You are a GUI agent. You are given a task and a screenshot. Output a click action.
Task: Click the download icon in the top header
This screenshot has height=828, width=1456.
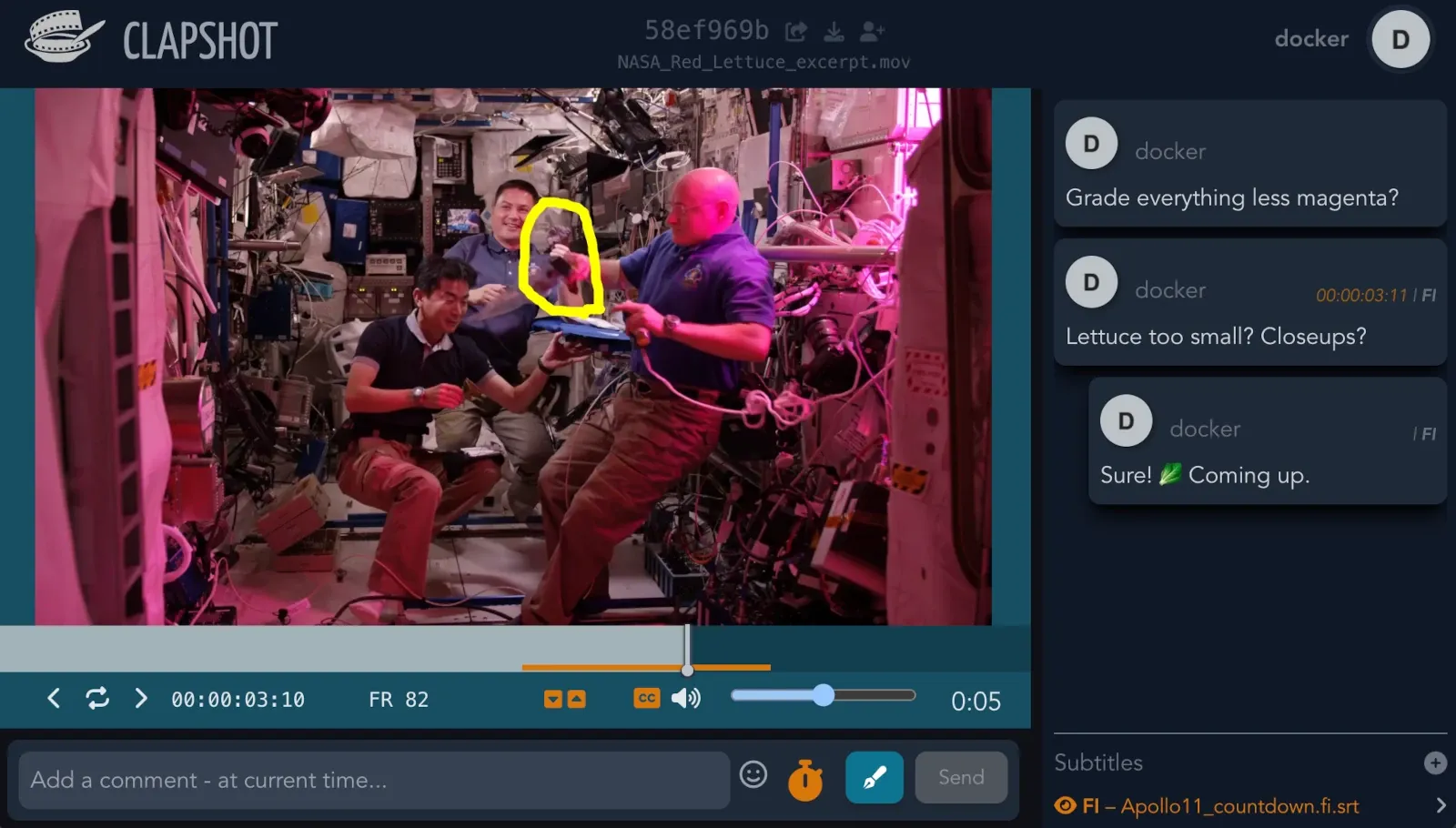(833, 30)
